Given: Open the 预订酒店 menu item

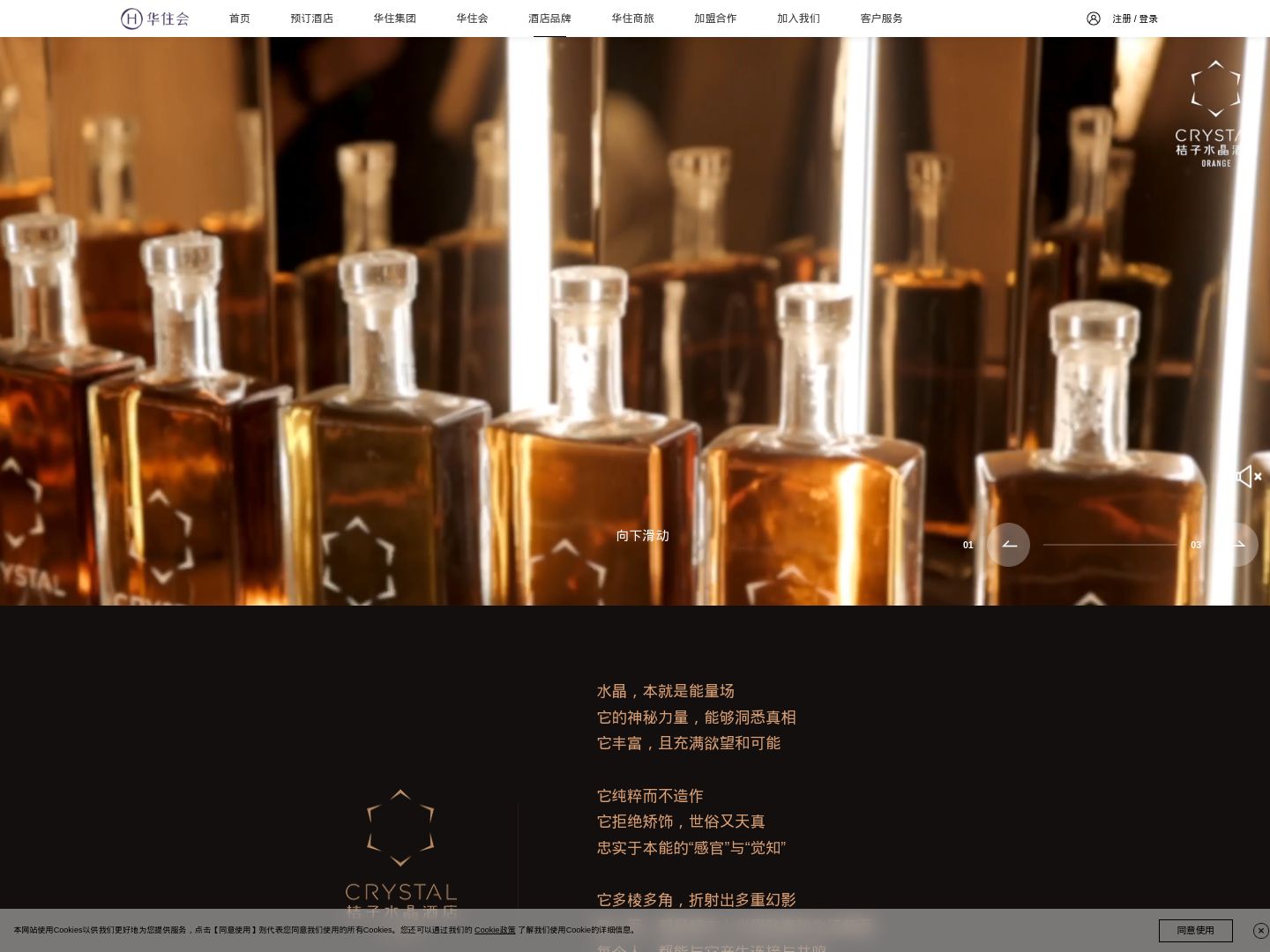Looking at the screenshot, I should tap(312, 19).
